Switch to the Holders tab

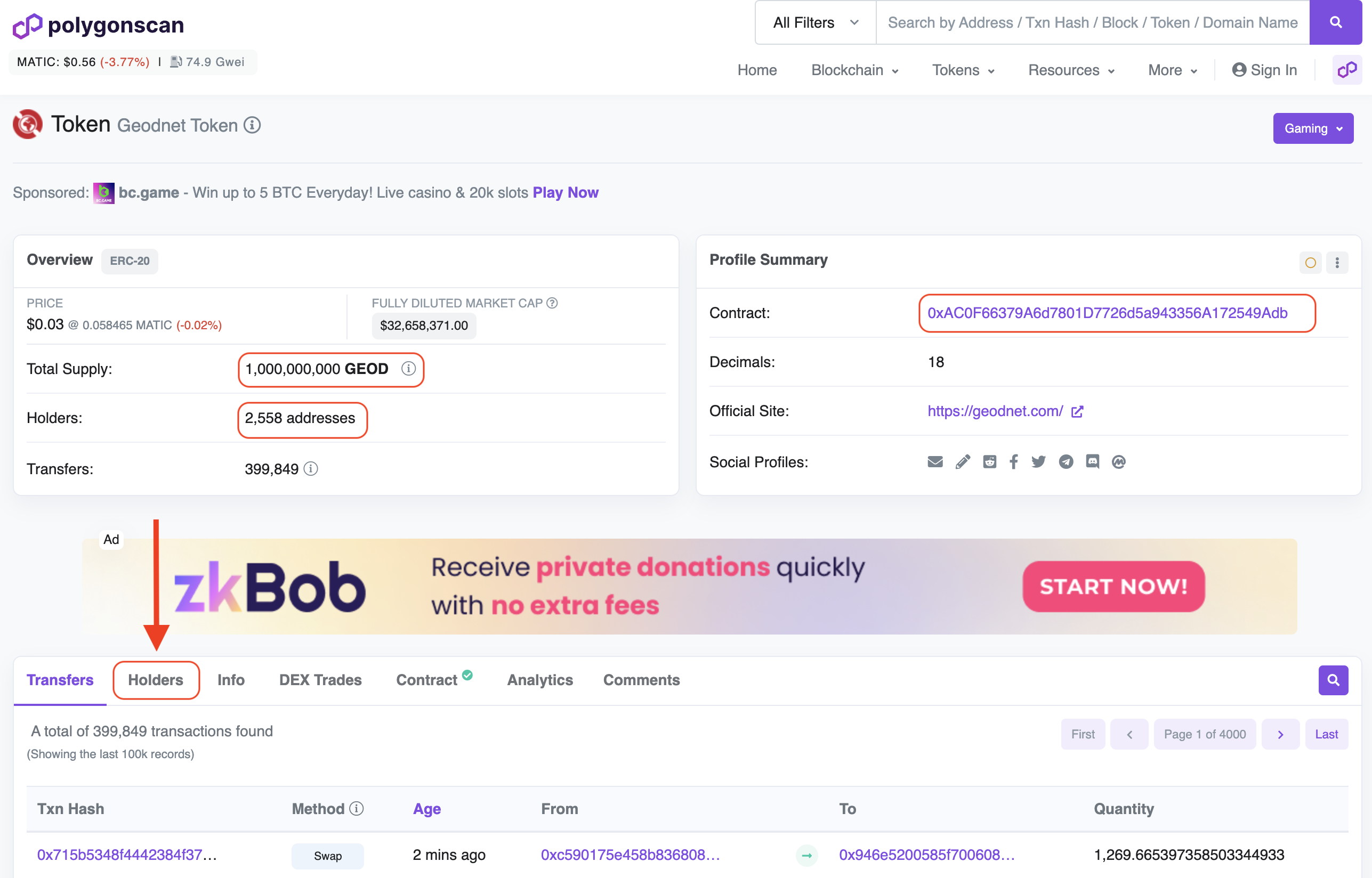[x=156, y=680]
